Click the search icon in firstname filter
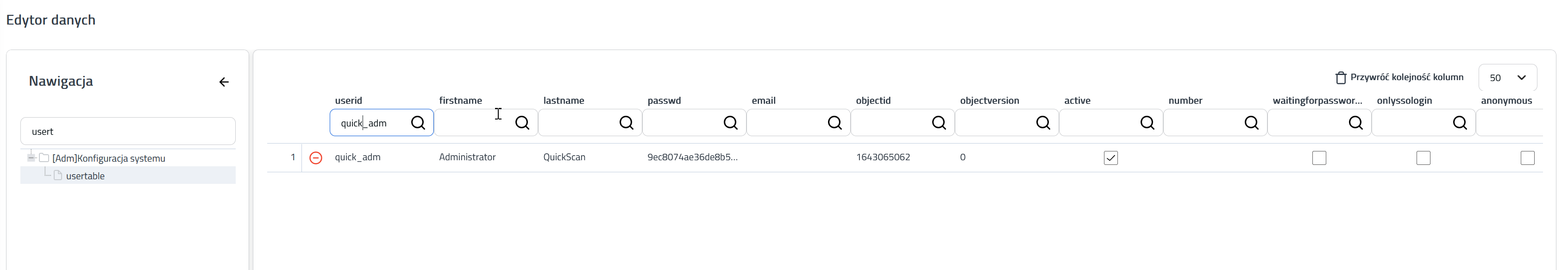 521,123
